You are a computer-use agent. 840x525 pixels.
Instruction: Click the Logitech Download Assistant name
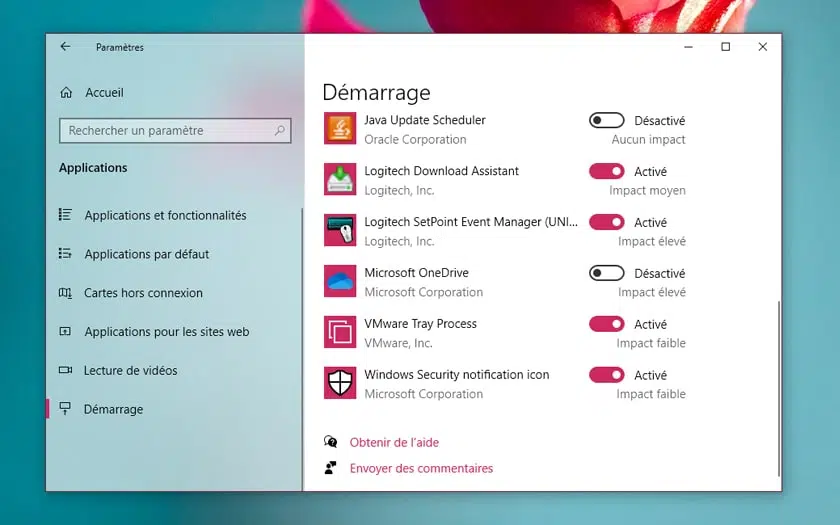441,171
